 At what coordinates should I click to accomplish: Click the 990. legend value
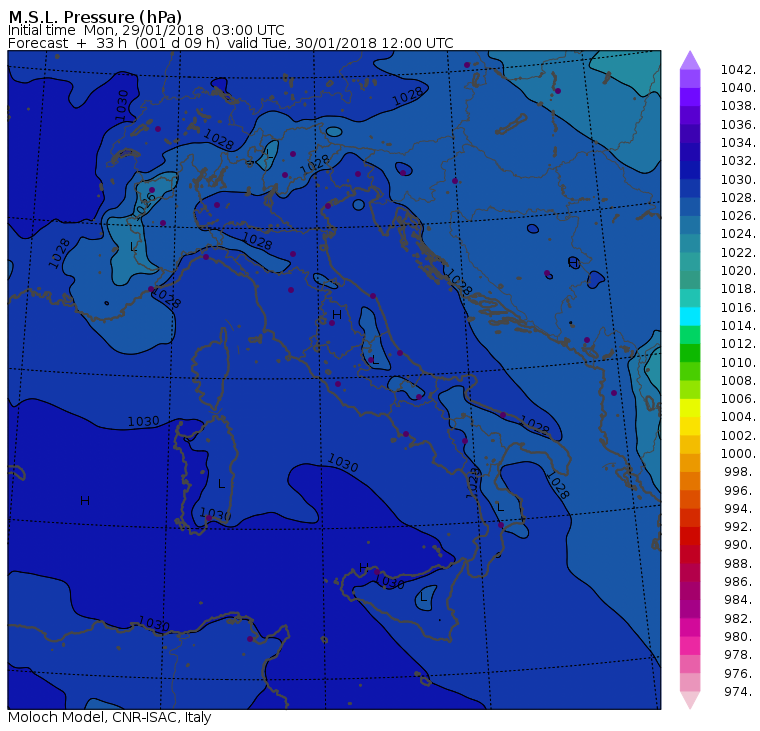pyautogui.click(x=740, y=545)
